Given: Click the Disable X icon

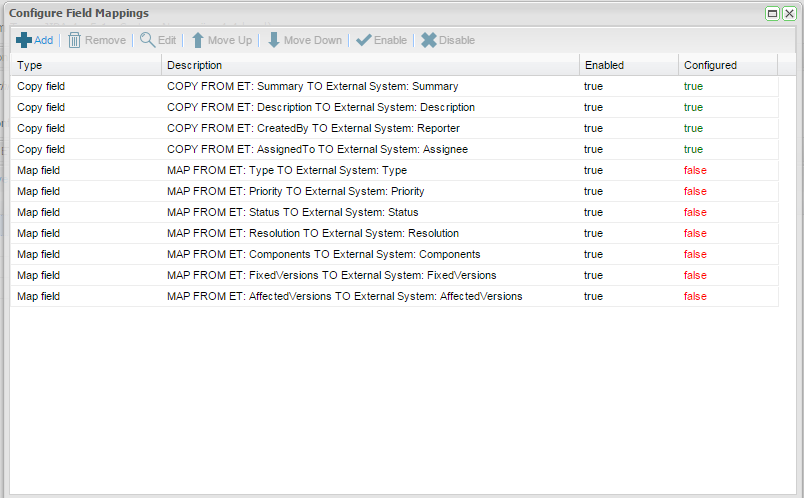Looking at the screenshot, I should [429, 40].
